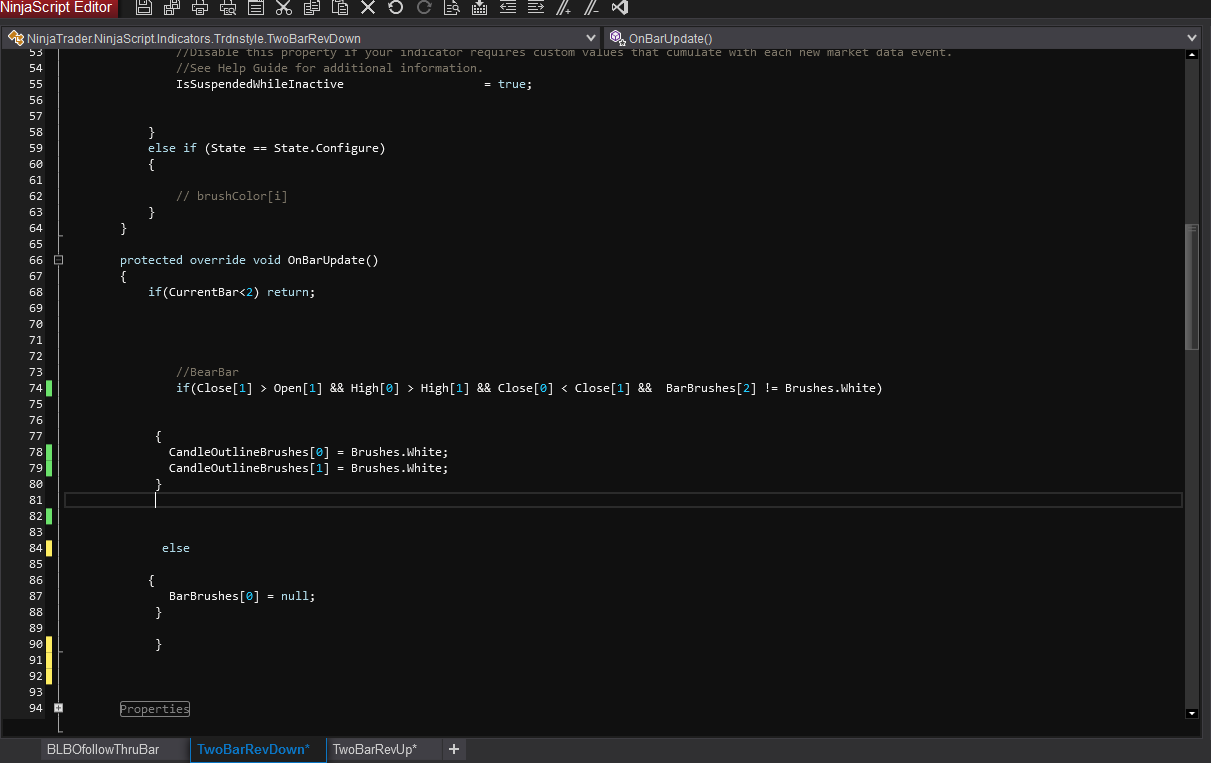Click the vertical scrollbar thumb
Screen dimensions: 1211x763
(1191, 285)
